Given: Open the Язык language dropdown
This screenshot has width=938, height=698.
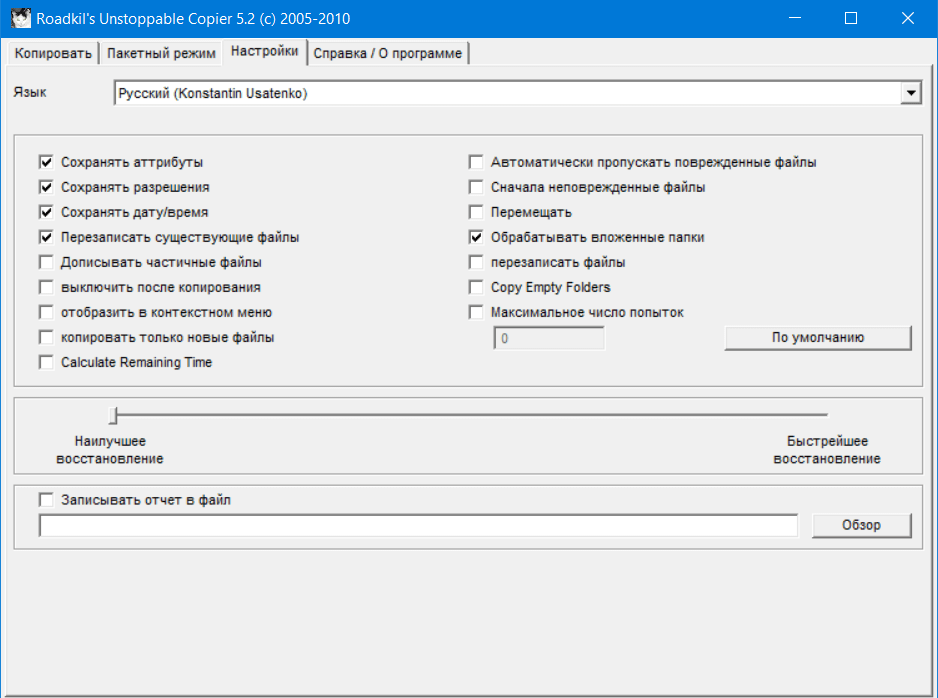Looking at the screenshot, I should pos(517,93).
